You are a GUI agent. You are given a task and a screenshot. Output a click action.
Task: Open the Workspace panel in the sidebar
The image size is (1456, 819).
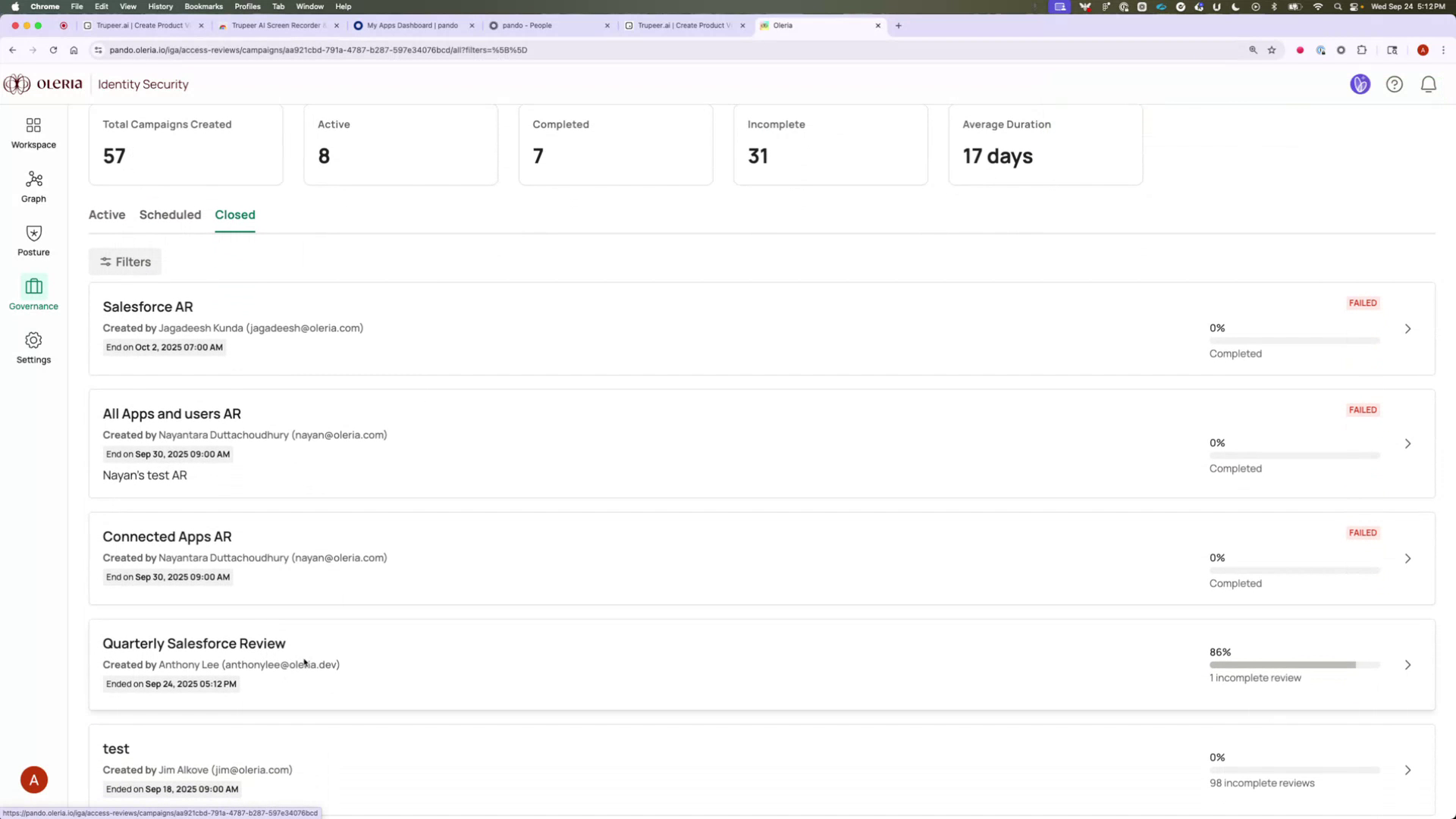[33, 130]
